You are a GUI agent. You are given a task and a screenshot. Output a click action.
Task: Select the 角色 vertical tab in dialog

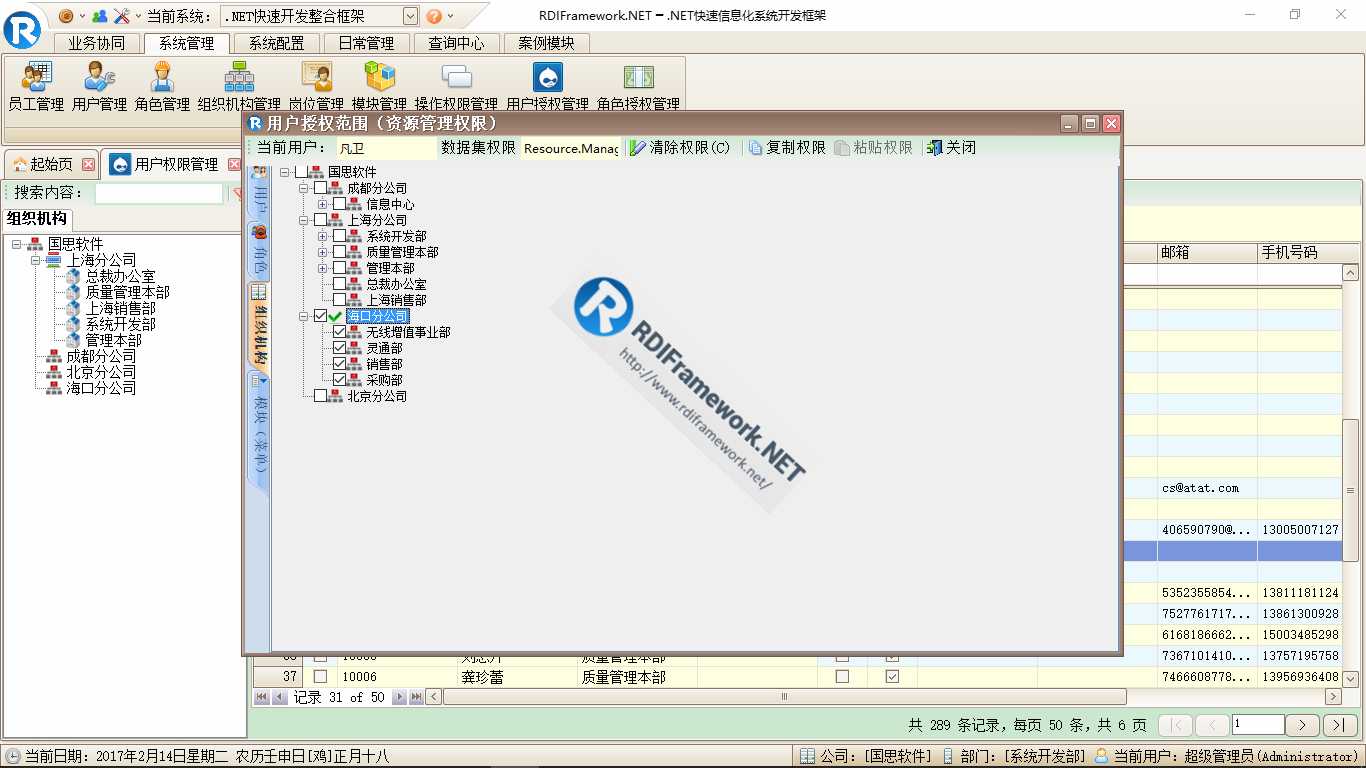(x=259, y=251)
